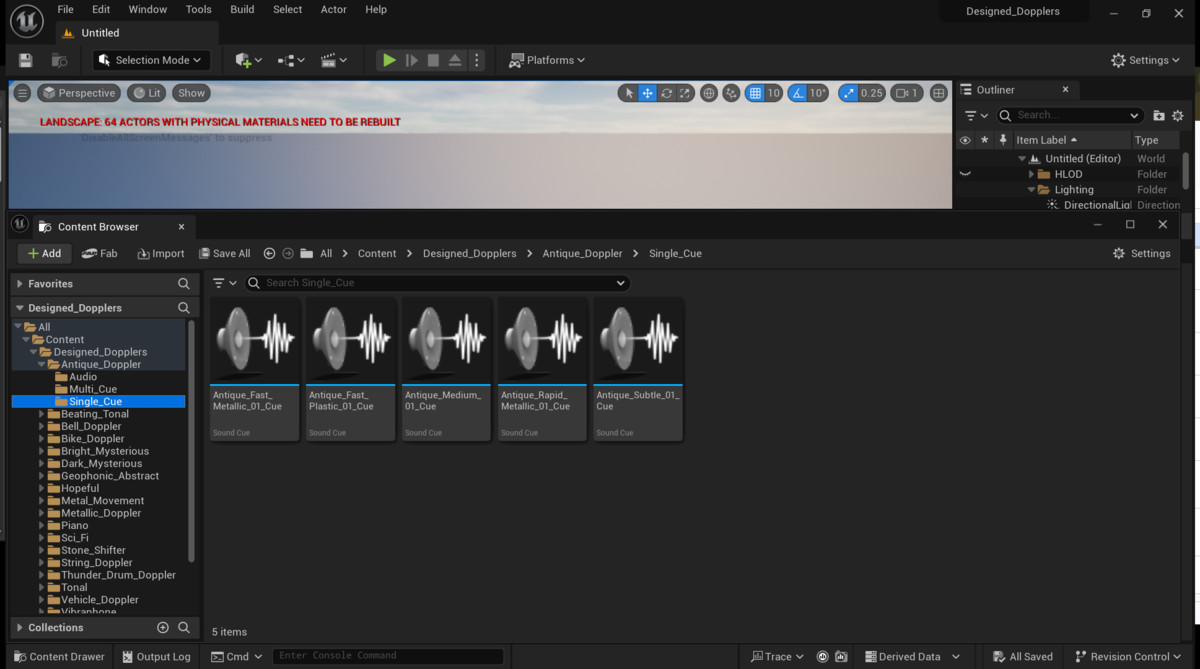This screenshot has width=1200, height=669.
Task: Click the Save icon in the main toolbar
Action: point(26,60)
